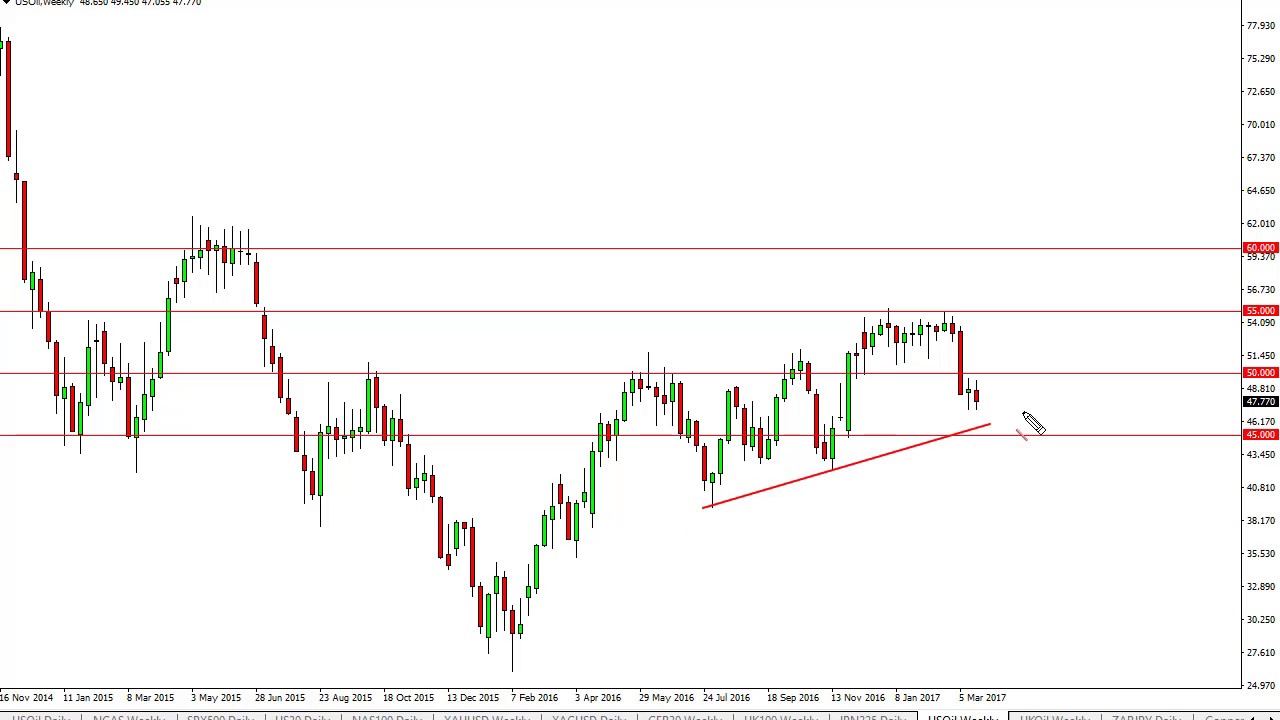Click the 77.930 price axis value

pos(1261,25)
